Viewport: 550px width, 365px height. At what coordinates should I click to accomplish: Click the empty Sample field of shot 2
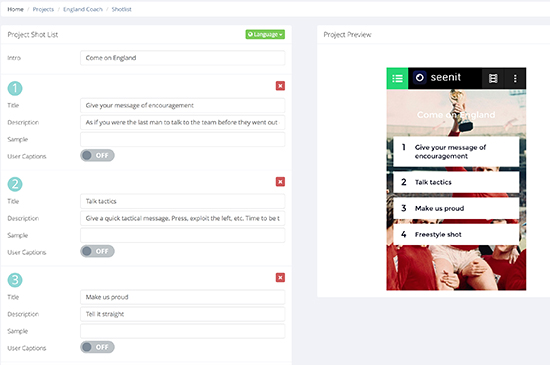tap(183, 235)
